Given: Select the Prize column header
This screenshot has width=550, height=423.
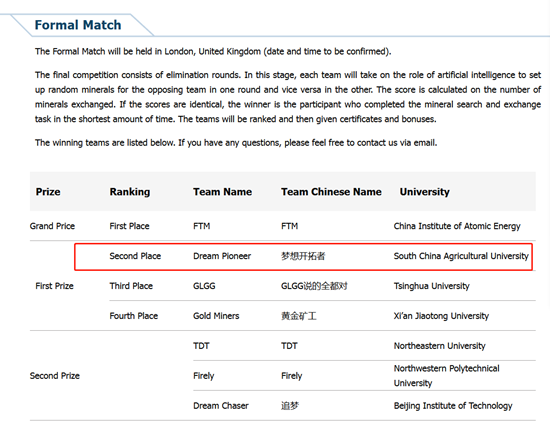Looking at the screenshot, I should [x=48, y=192].
